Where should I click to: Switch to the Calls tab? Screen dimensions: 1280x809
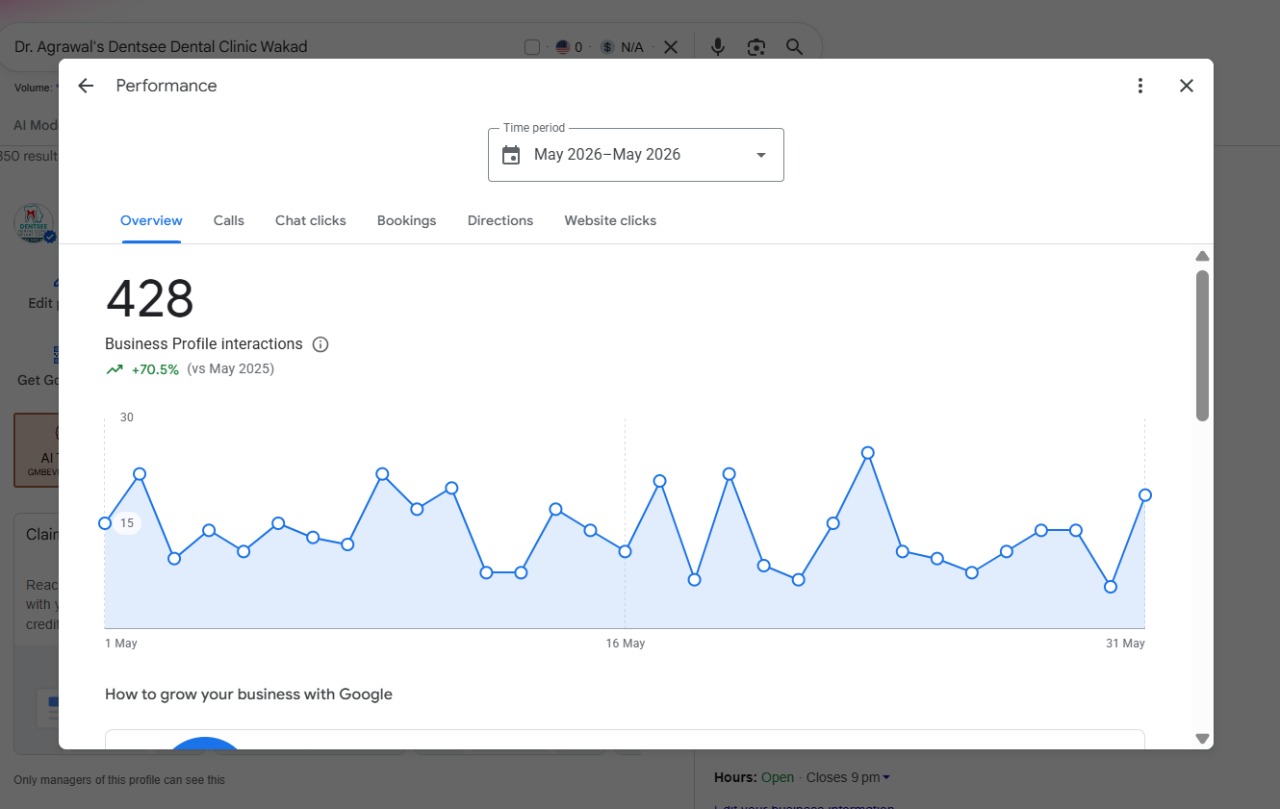tap(229, 220)
